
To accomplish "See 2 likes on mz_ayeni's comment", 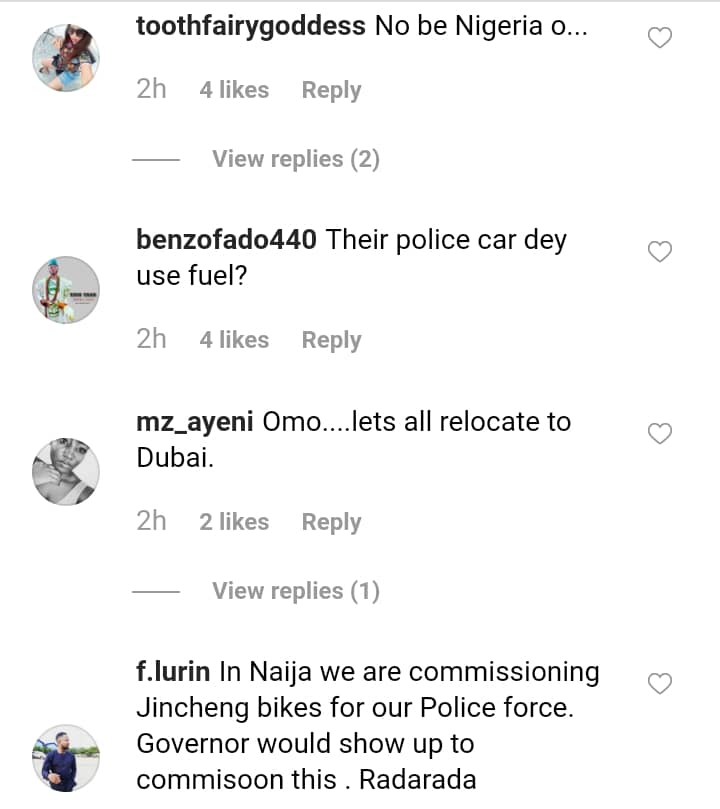I will pyautogui.click(x=234, y=522).
